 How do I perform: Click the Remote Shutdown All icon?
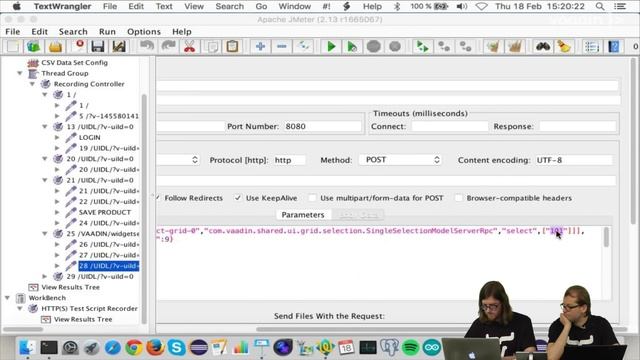(465, 47)
